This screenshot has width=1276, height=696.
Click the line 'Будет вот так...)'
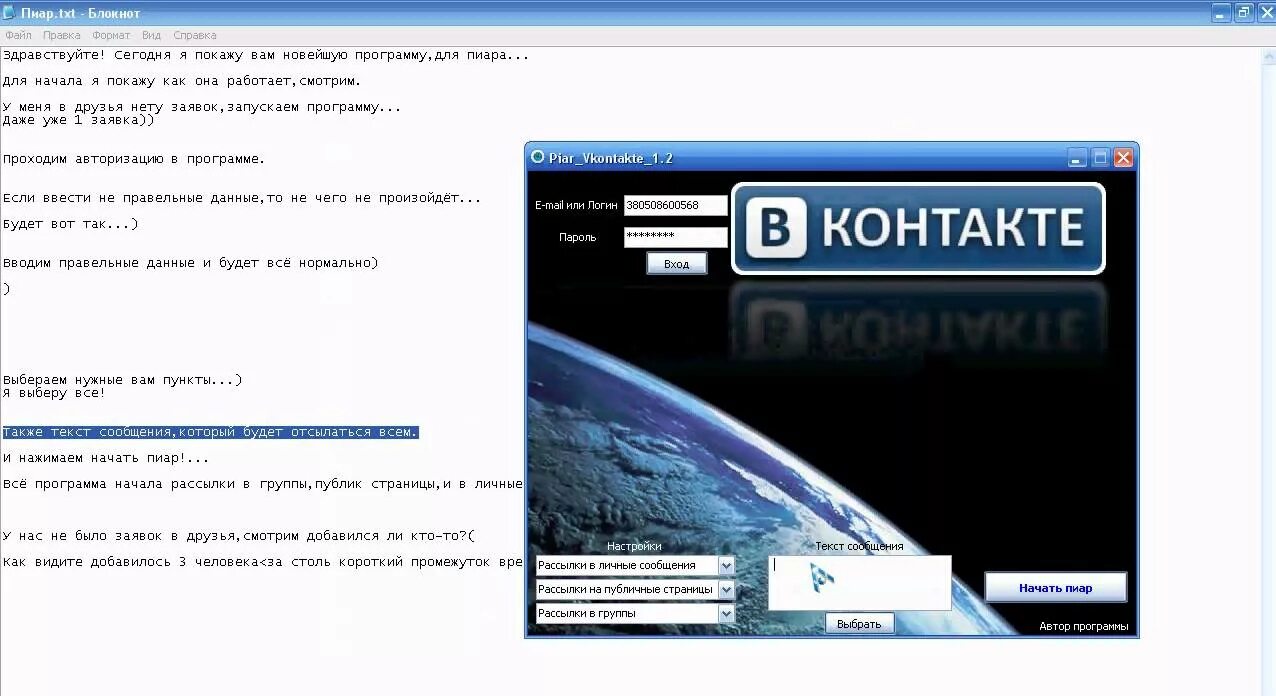[x=70, y=224]
